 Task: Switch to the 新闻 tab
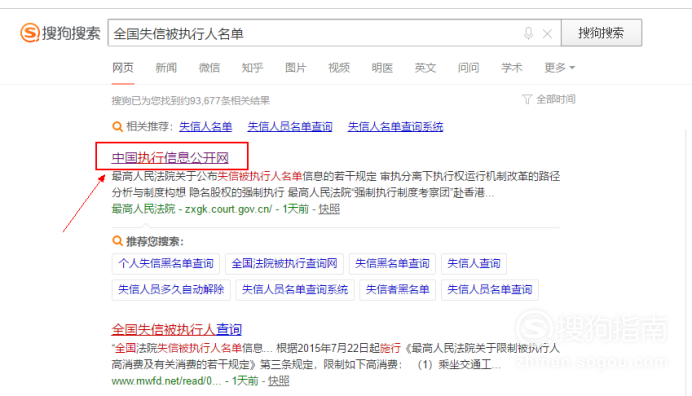coord(166,68)
